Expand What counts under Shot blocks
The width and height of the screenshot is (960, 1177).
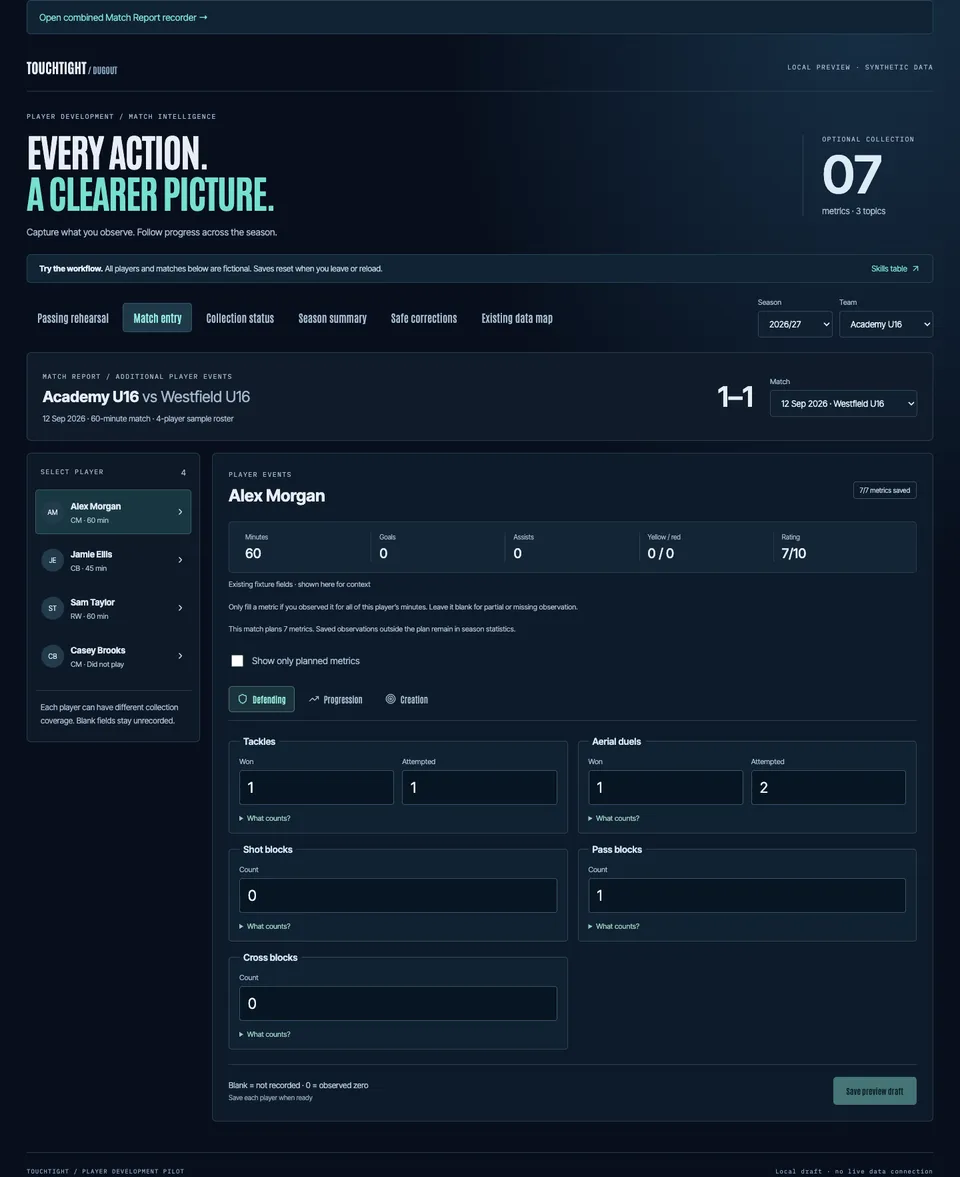click(x=265, y=926)
